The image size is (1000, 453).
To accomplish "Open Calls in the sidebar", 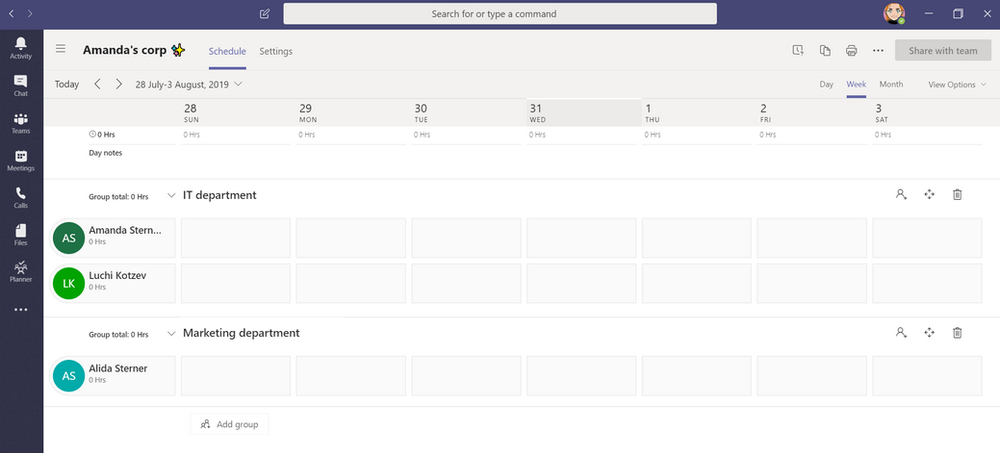I will (x=20, y=198).
